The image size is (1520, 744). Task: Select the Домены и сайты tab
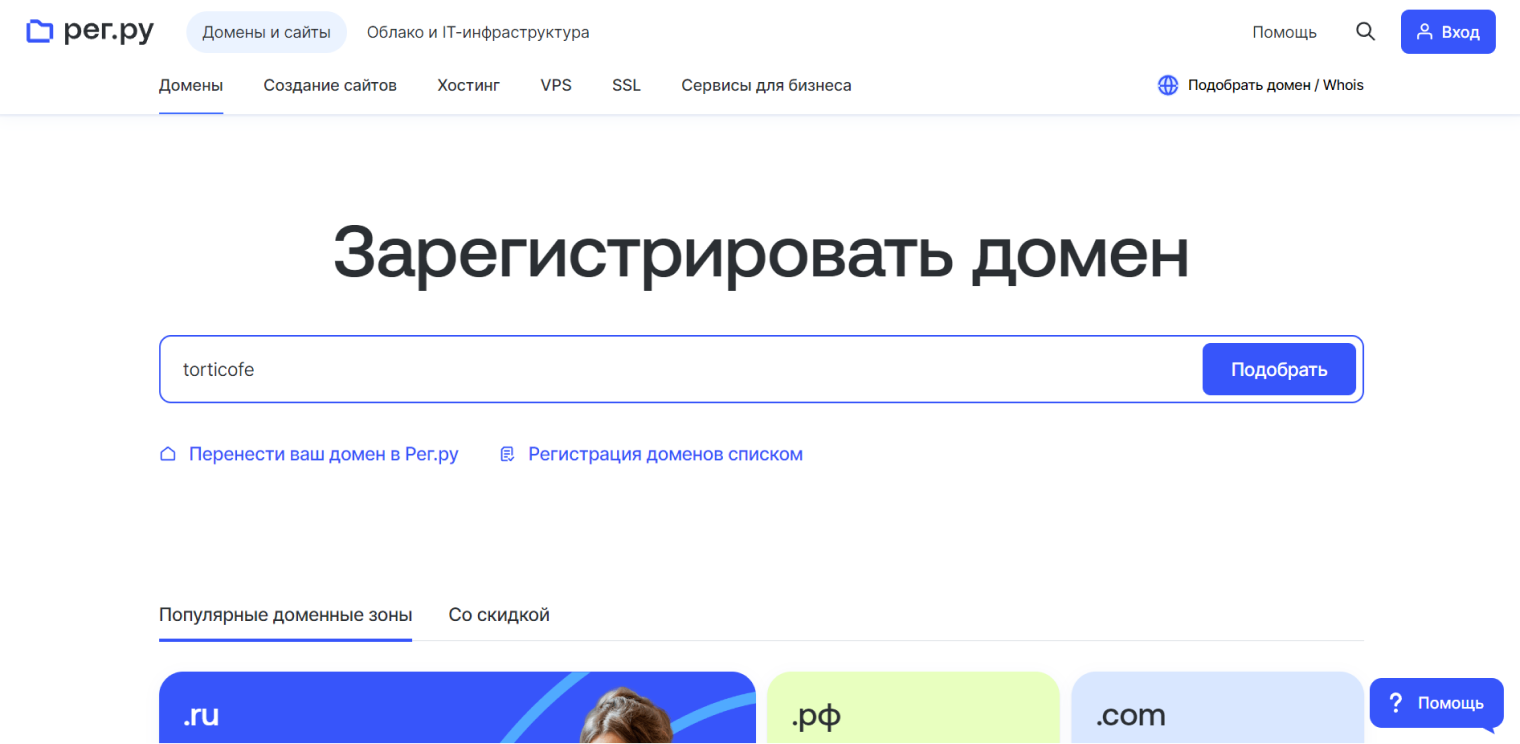(x=266, y=32)
